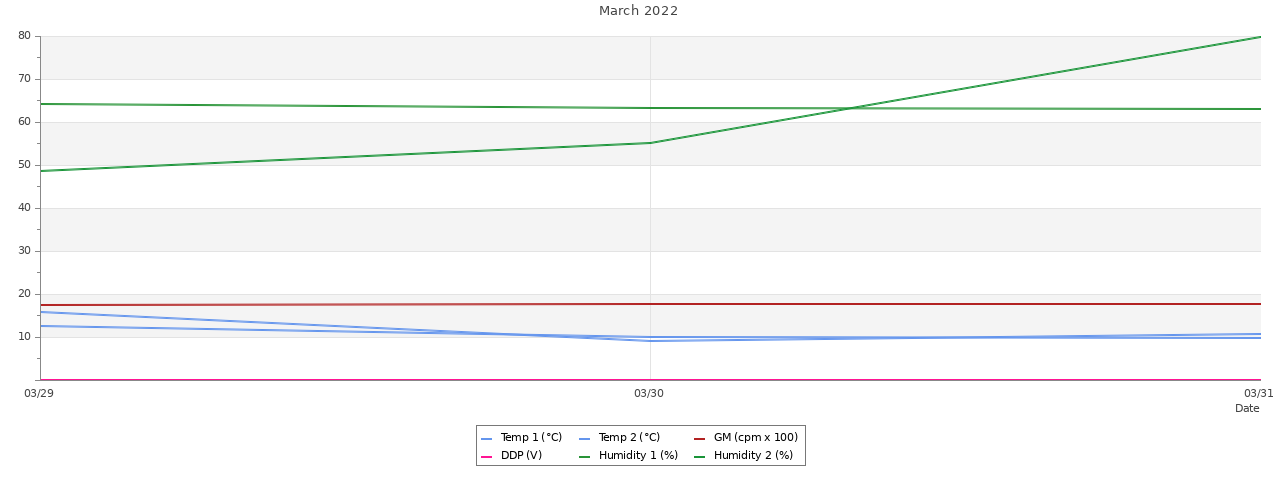The height and width of the screenshot is (500, 1280).
Task: Hide the DDP (V) series via legend text
Action: [521, 456]
